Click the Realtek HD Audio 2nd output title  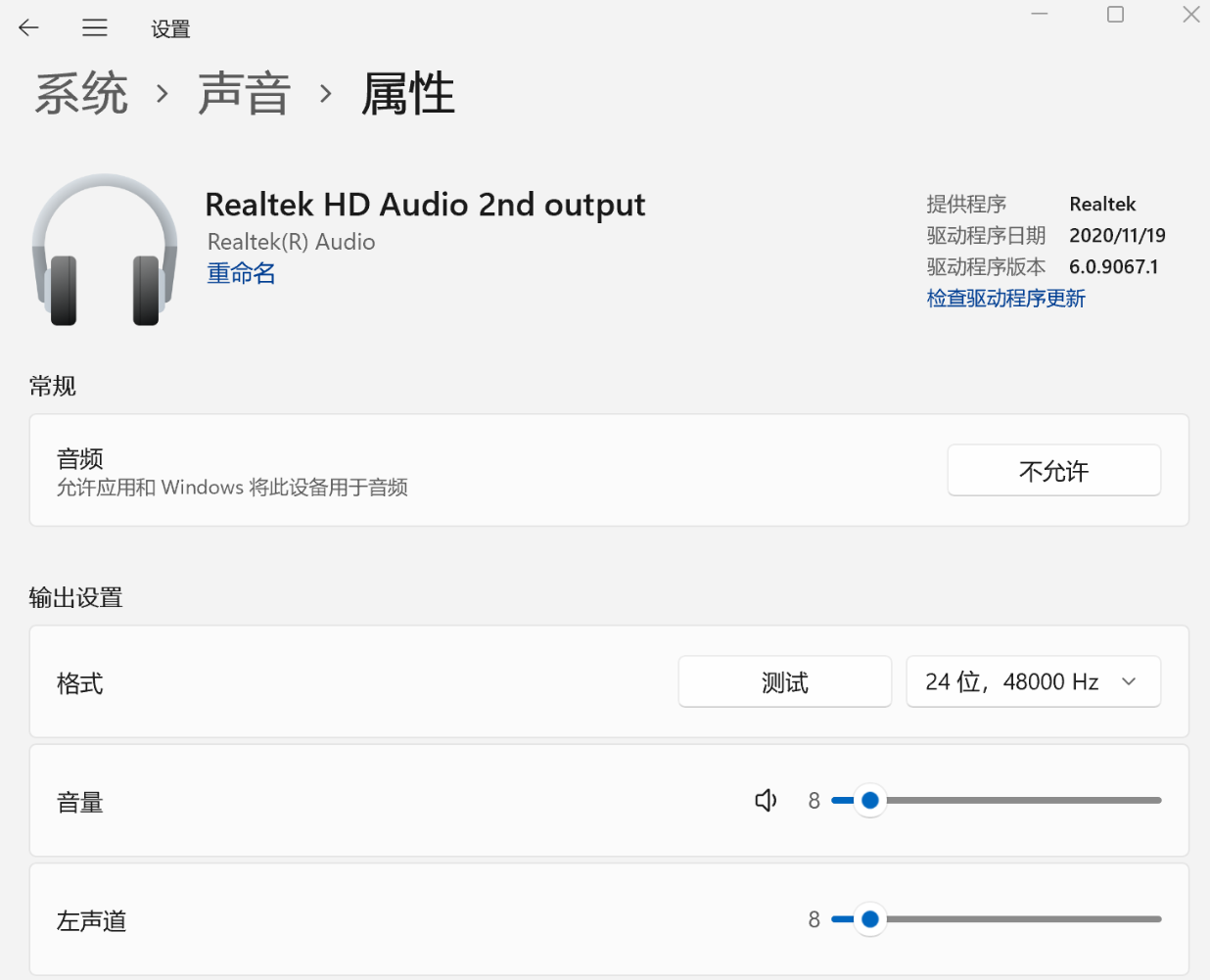[x=425, y=205]
